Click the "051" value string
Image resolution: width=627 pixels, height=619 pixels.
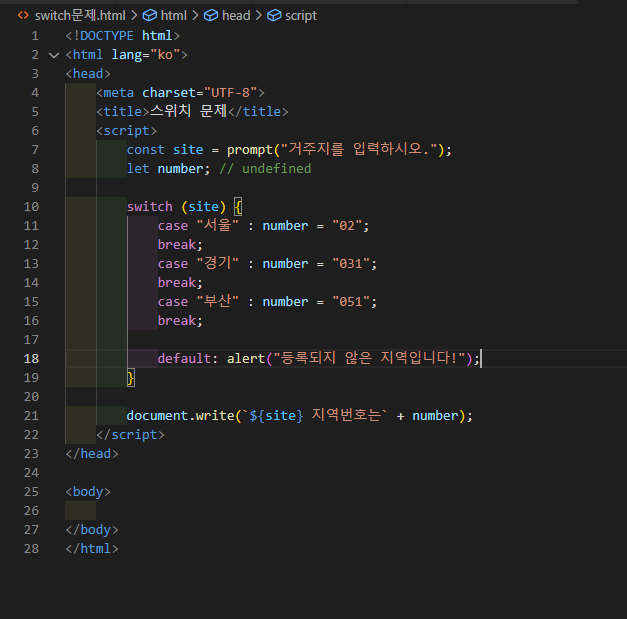pyautogui.click(x=351, y=302)
